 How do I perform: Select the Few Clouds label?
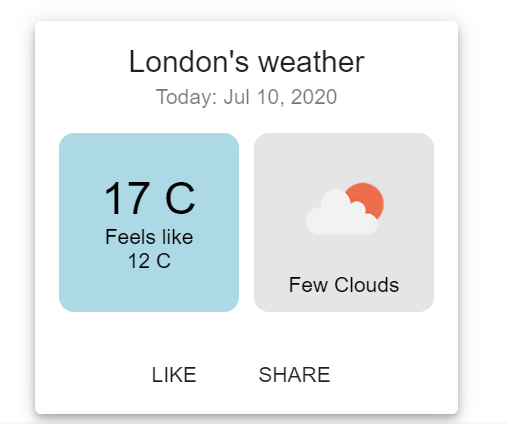click(x=344, y=285)
